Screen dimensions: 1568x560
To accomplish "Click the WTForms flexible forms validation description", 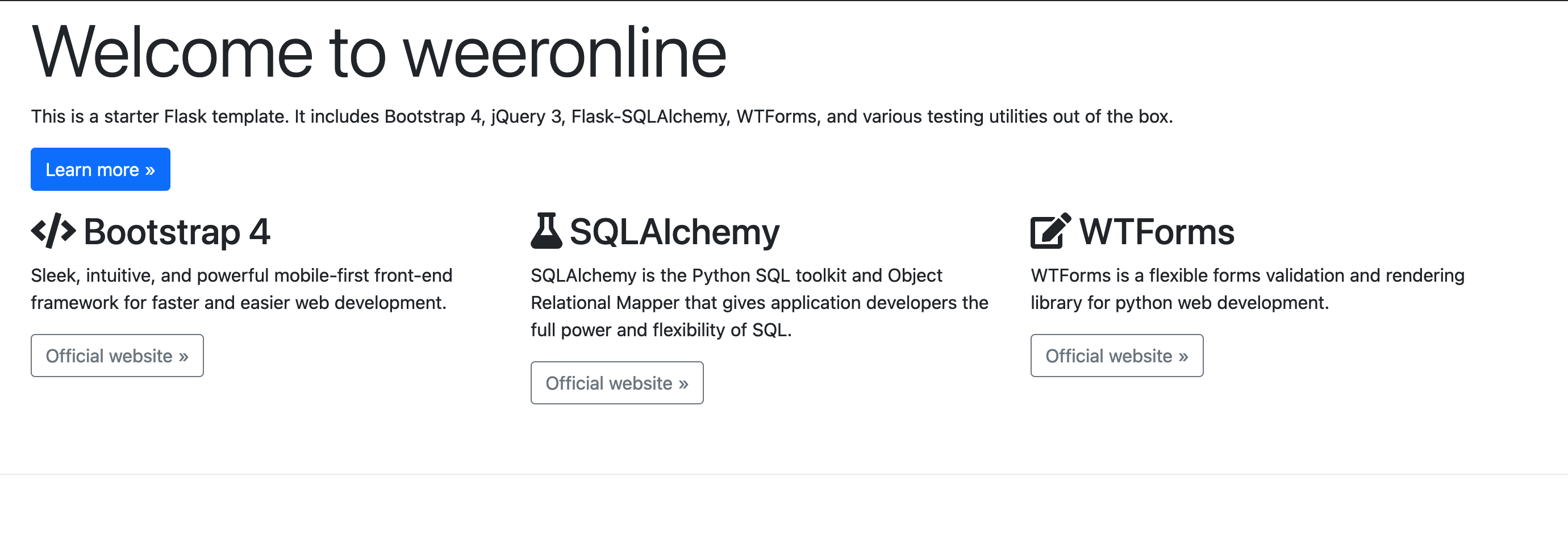I will [1247, 289].
